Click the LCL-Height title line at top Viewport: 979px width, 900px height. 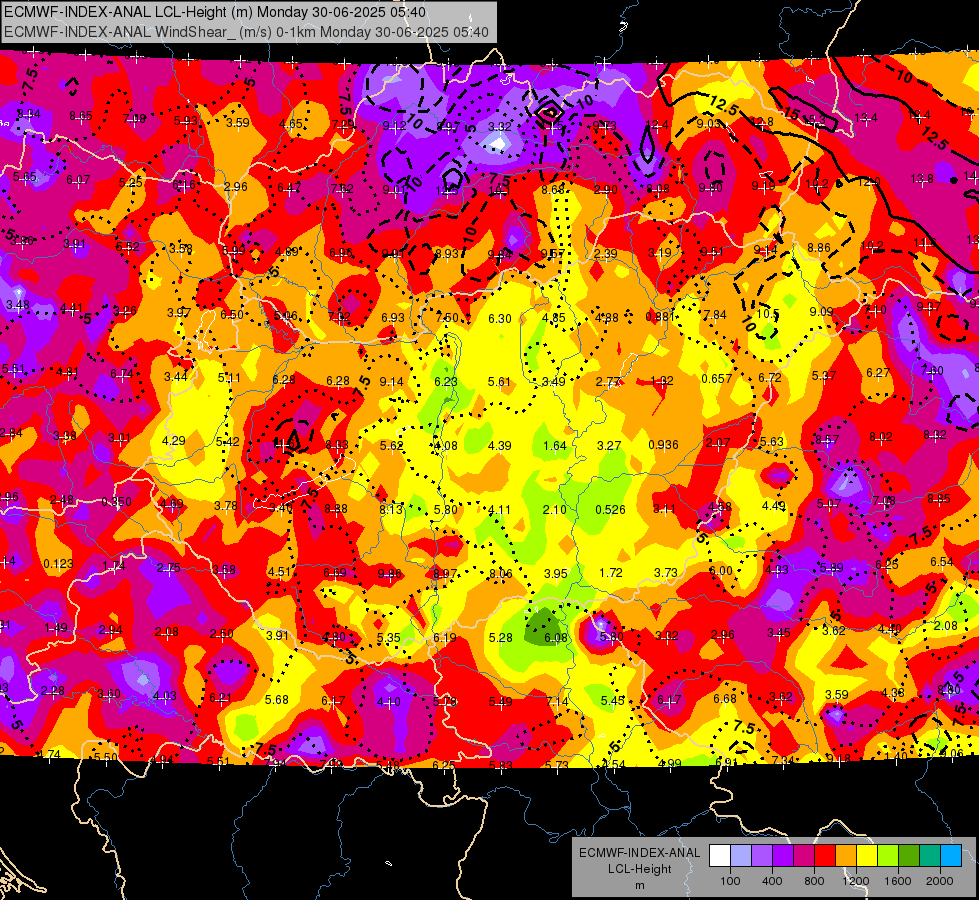pyautogui.click(x=215, y=12)
